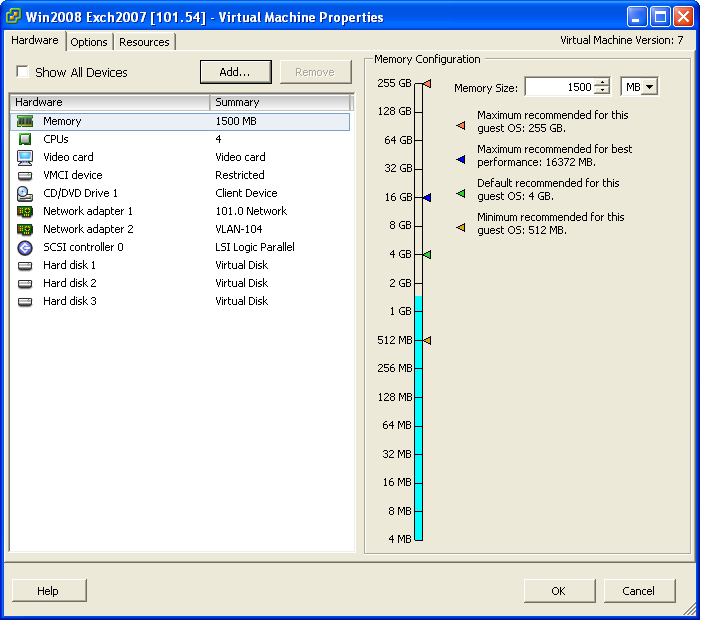Screen dimensions: 701x621
Task: Select the CPUs row in hardware list
Action: 180,139
